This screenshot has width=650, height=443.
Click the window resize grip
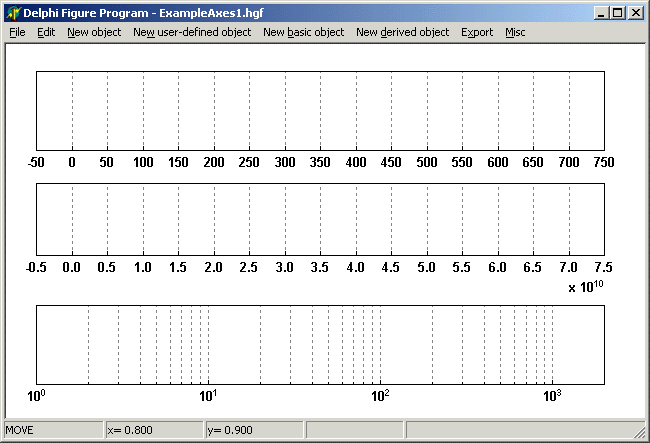tap(640, 432)
